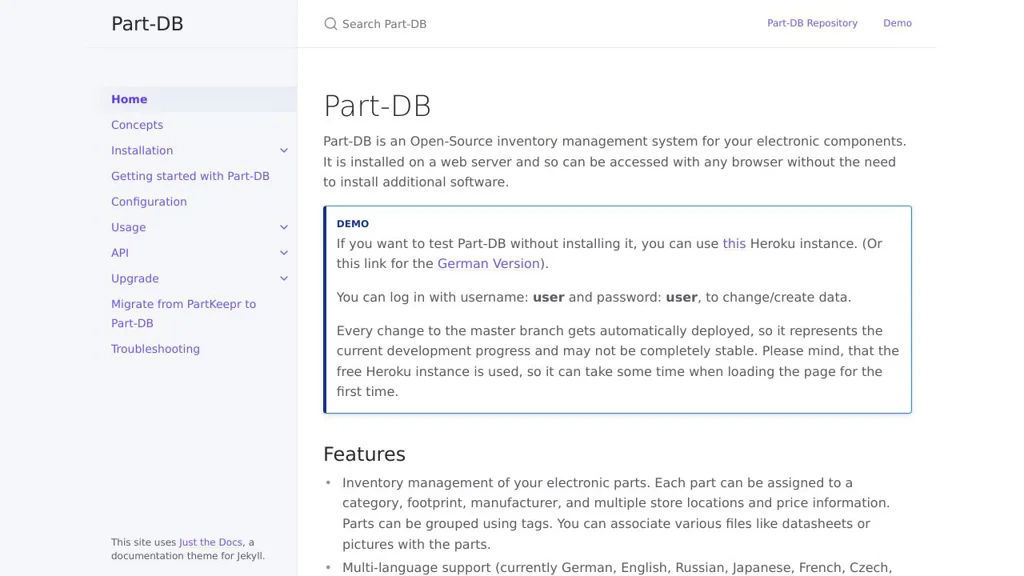Select Home in the sidebar
This screenshot has height=576, width=1024.
click(129, 99)
